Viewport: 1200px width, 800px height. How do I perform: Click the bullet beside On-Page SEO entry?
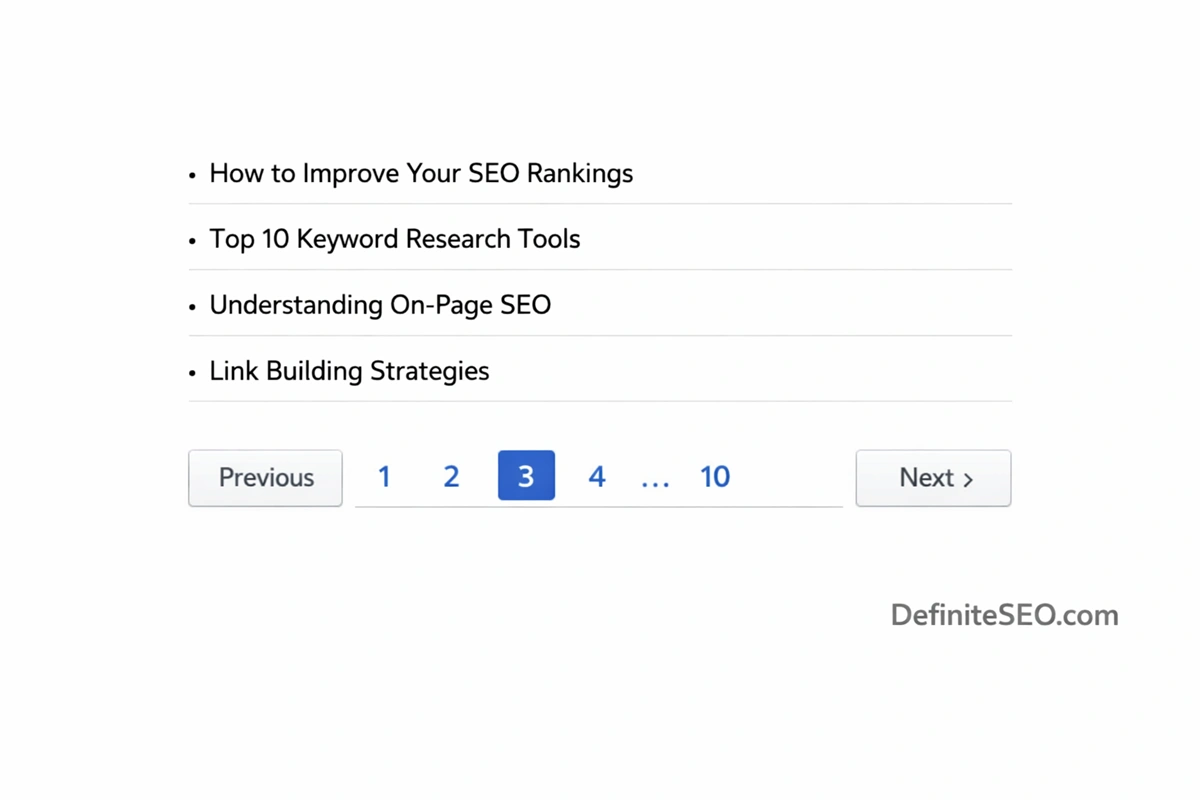tap(191, 306)
